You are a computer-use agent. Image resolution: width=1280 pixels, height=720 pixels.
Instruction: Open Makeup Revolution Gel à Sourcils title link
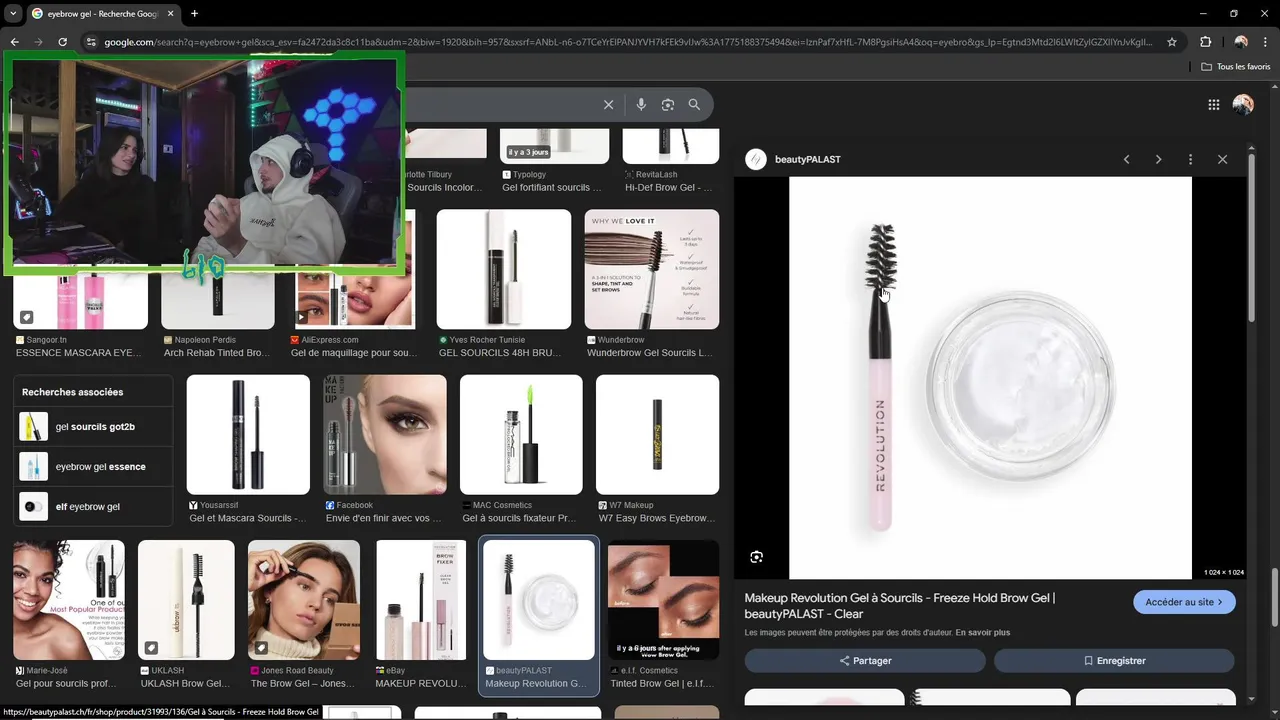pyautogui.click(x=900, y=606)
